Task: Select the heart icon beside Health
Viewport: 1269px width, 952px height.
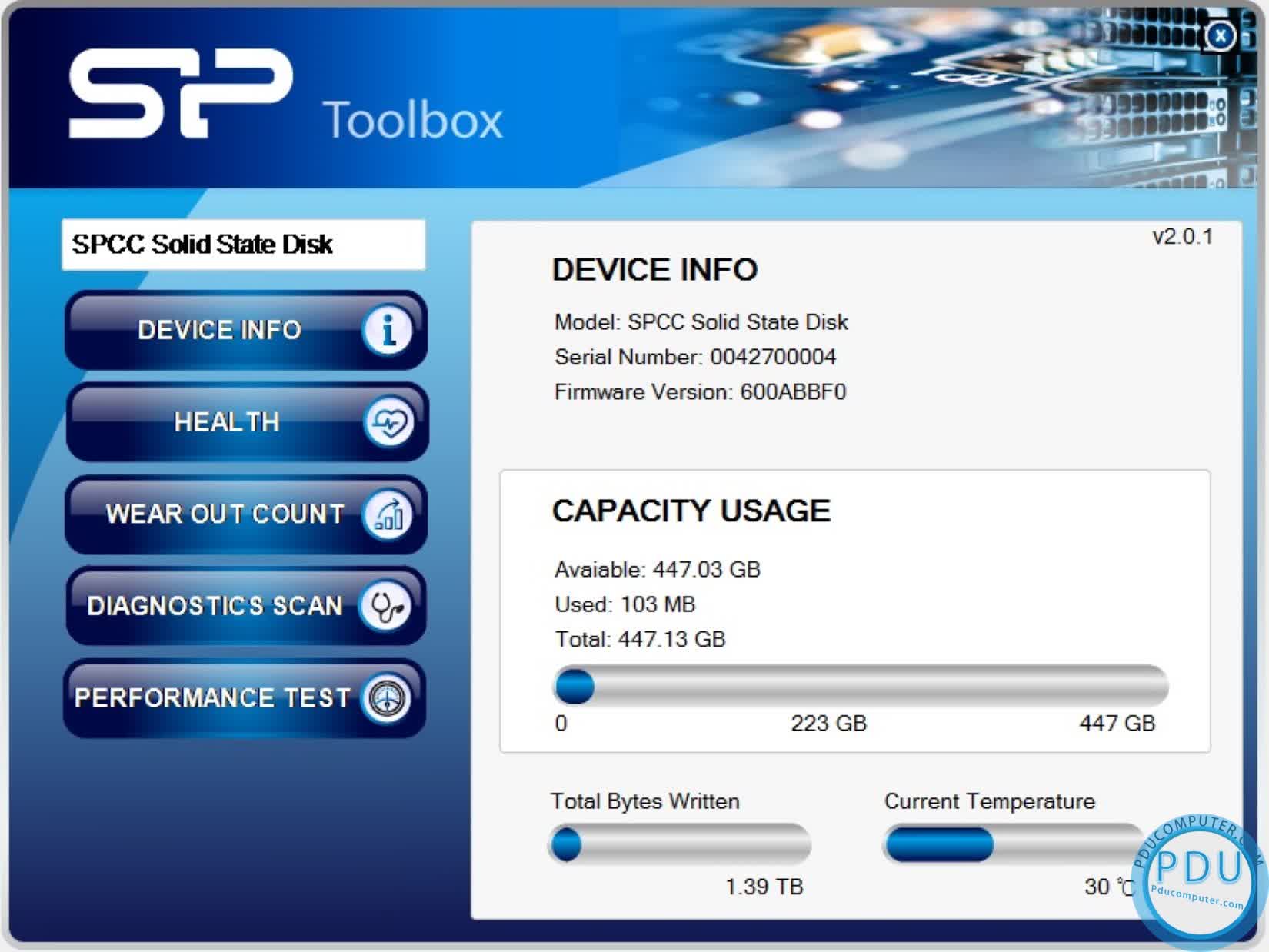Action: 391,422
